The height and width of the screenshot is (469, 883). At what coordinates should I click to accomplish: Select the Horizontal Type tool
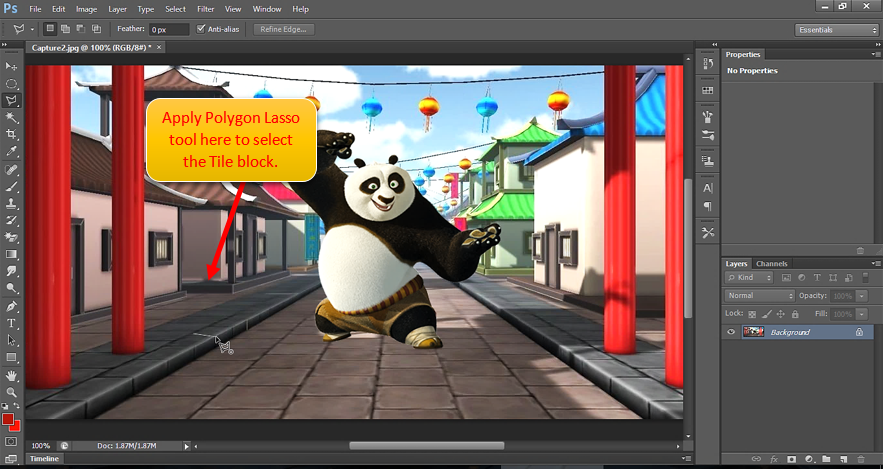click(x=11, y=323)
